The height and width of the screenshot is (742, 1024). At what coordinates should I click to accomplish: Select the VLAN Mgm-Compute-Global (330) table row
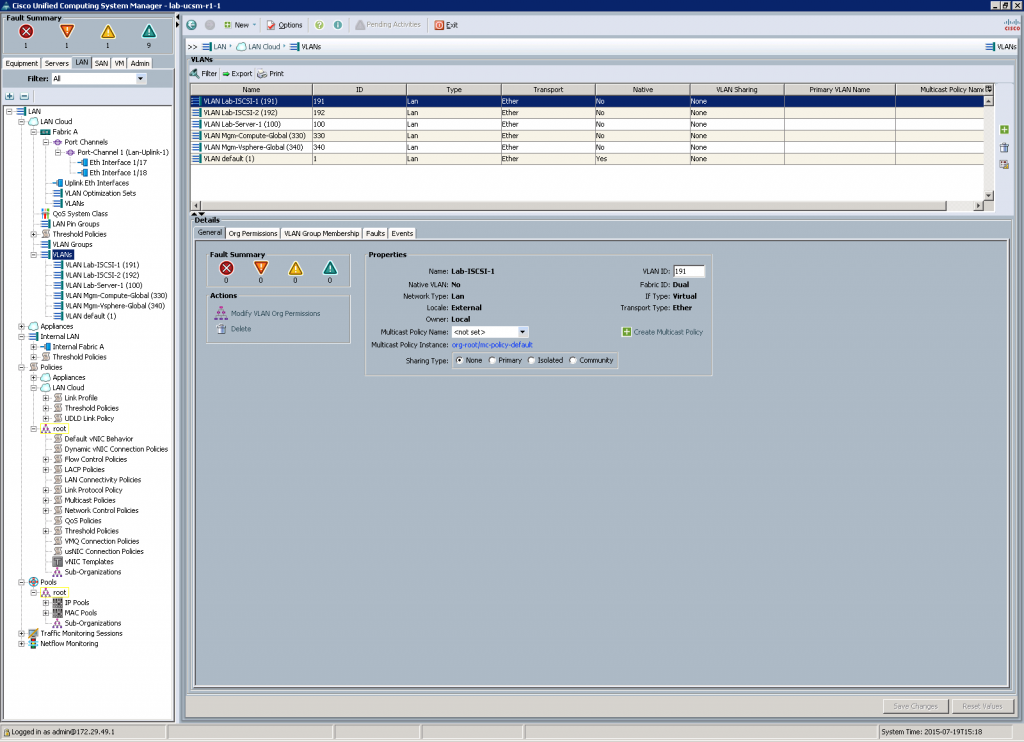587,136
